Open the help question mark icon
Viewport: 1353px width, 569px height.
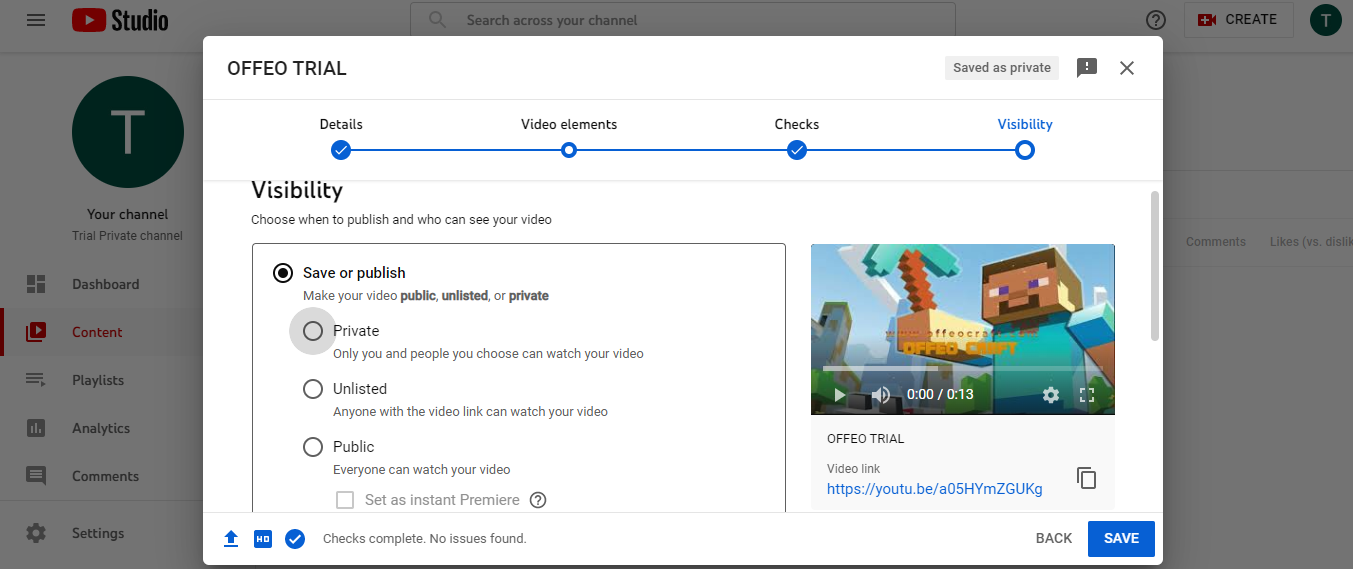pos(1156,20)
